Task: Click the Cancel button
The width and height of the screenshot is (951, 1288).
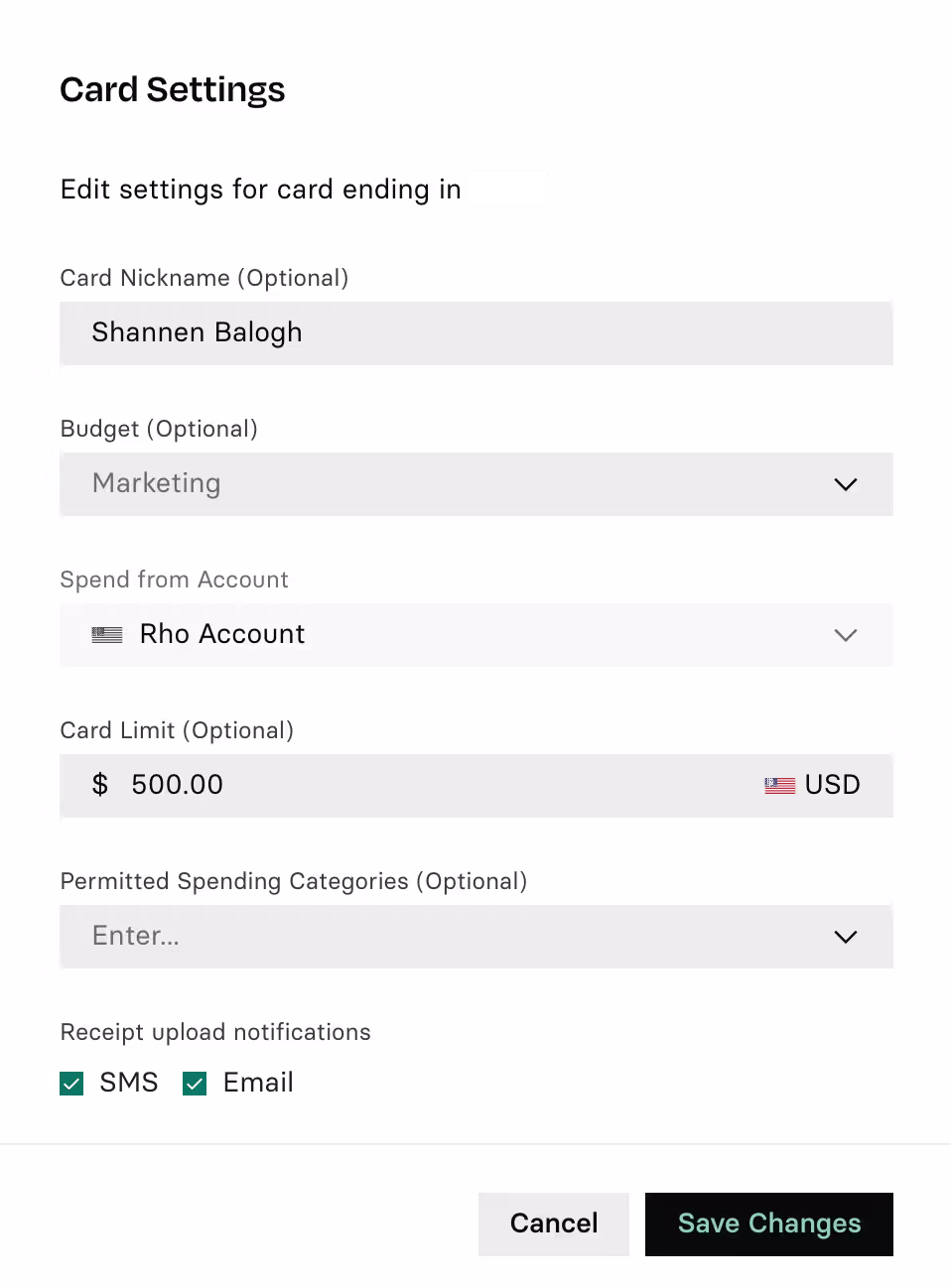Action: point(554,1224)
